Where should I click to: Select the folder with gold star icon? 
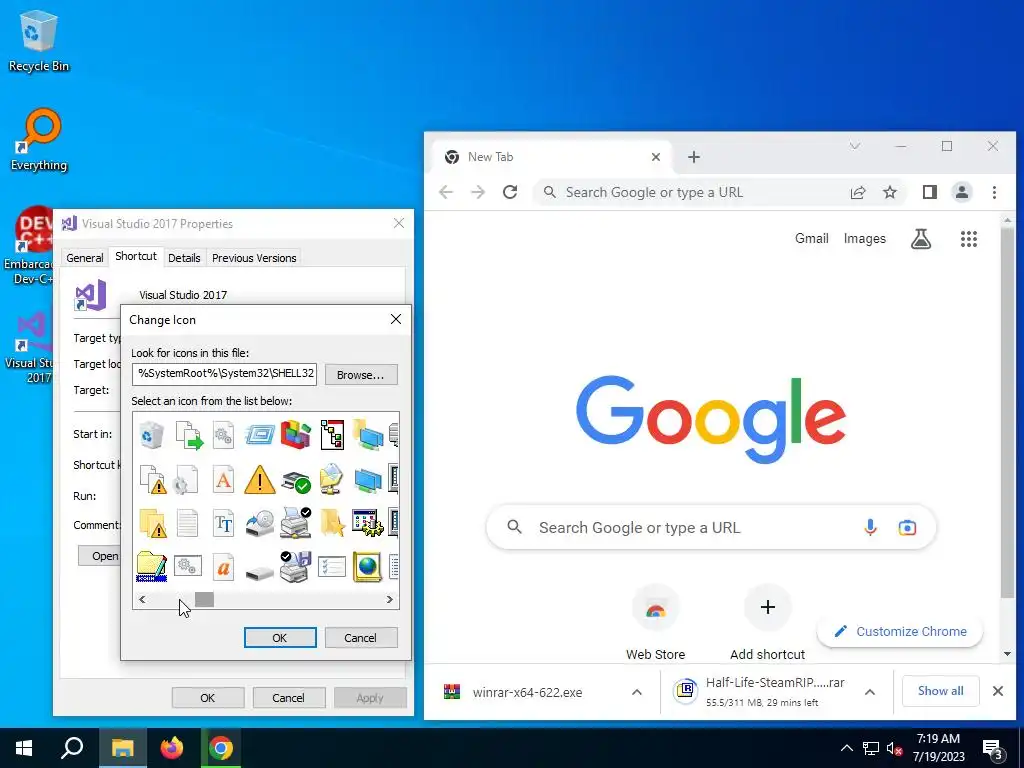coord(332,523)
